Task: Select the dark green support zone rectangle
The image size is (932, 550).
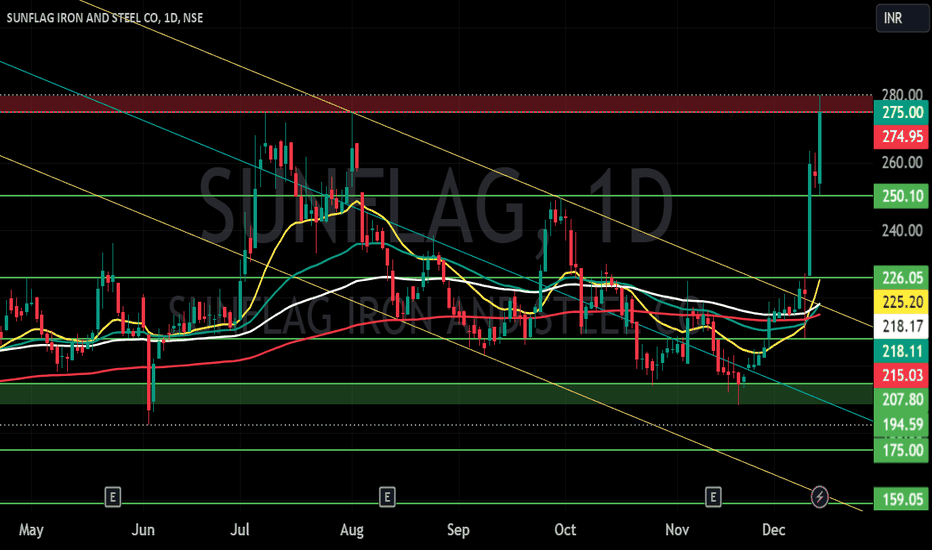Action: point(436,394)
